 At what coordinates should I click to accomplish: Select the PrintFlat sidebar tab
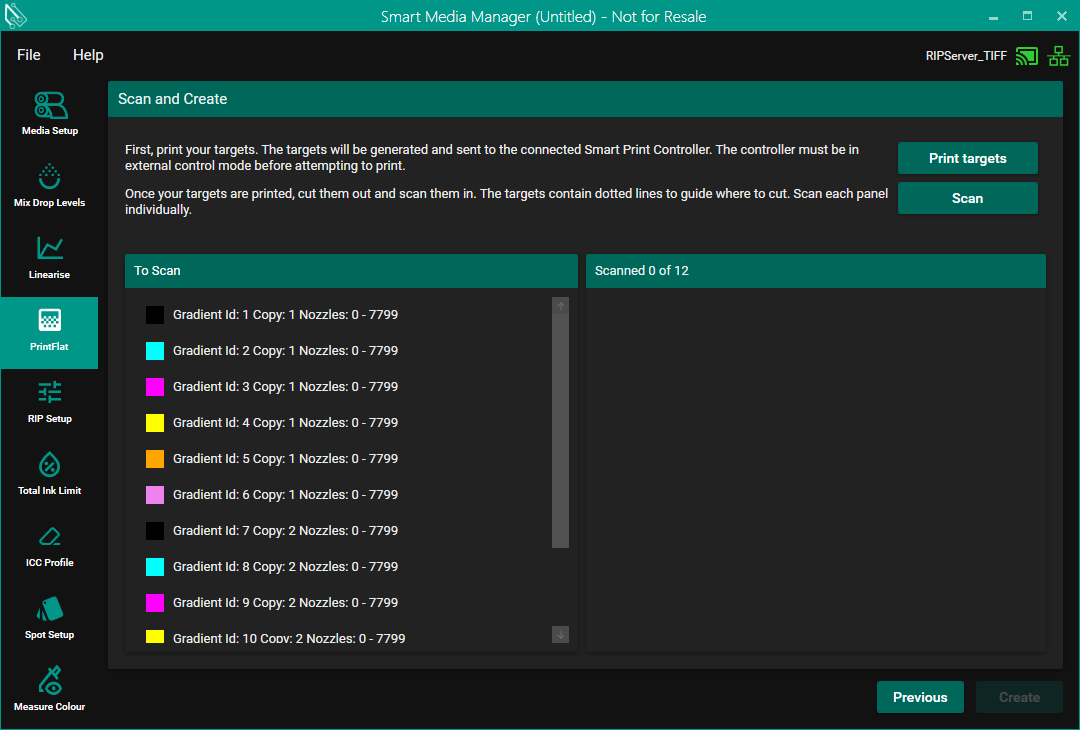tap(50, 332)
